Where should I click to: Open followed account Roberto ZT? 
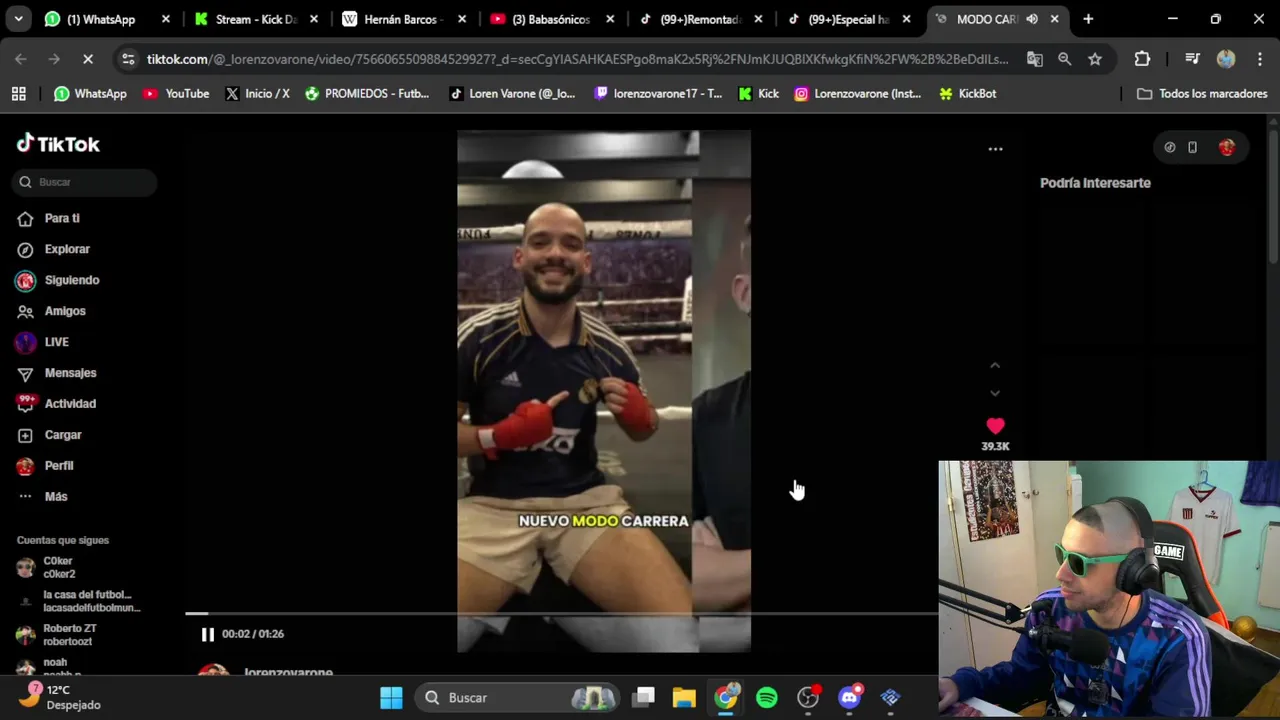pos(56,635)
